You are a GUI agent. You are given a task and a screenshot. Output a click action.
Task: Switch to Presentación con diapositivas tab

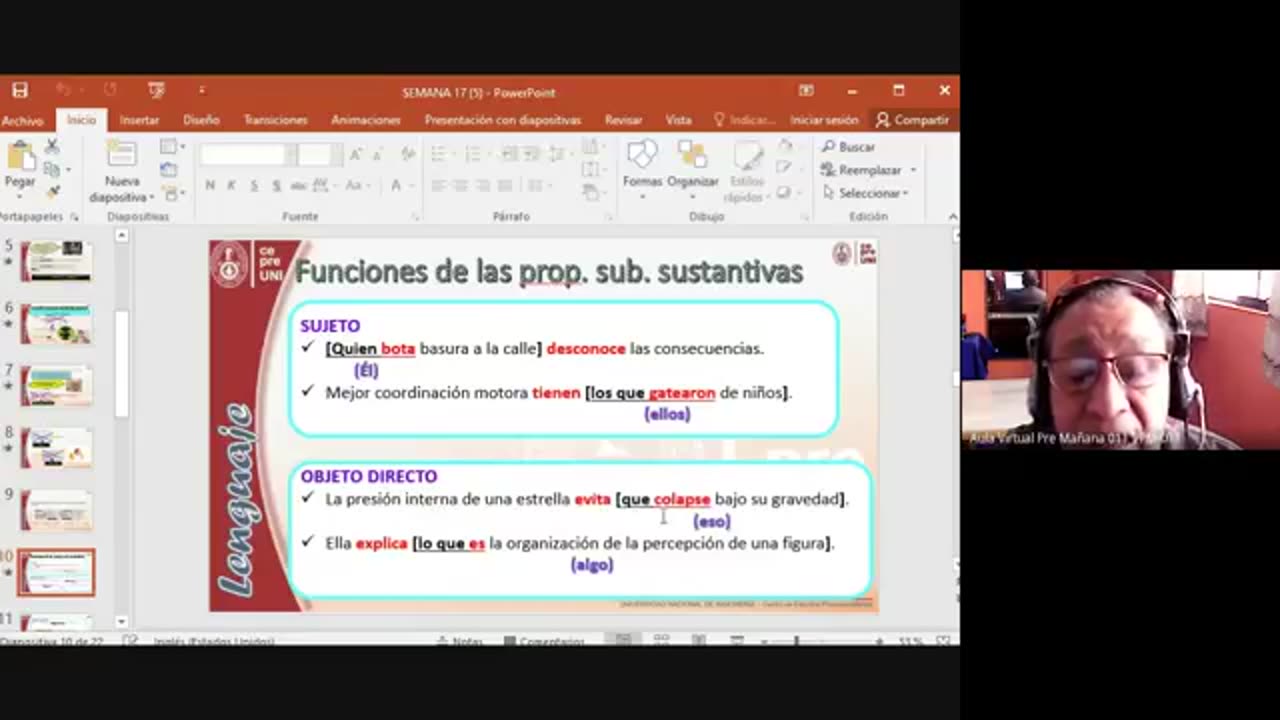(x=503, y=120)
